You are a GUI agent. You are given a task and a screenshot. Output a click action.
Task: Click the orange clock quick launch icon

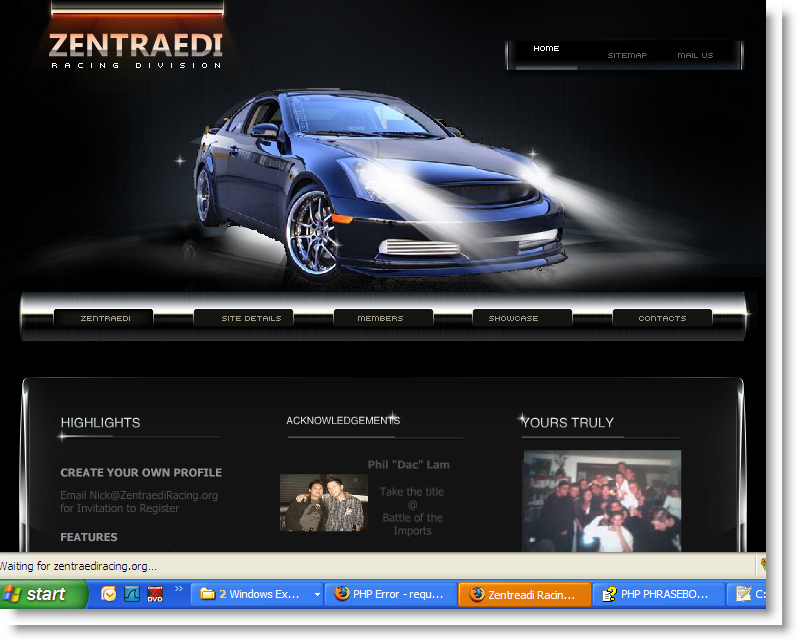(109, 594)
